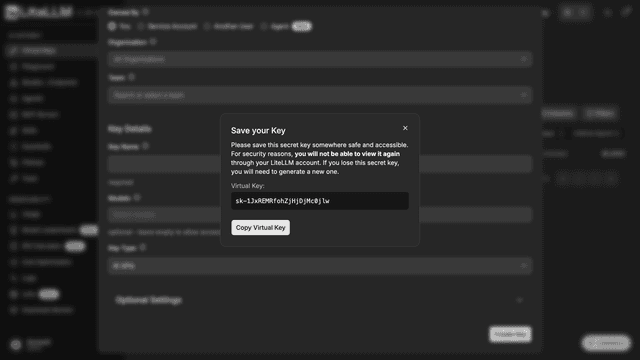The image size is (640, 360).
Task: Copy the virtual key to clipboard
Action: click(x=260, y=227)
